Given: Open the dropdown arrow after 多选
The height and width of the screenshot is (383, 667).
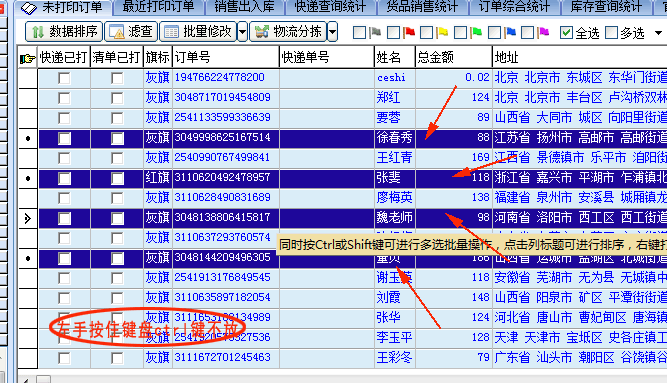Looking at the screenshot, I should click(658, 33).
